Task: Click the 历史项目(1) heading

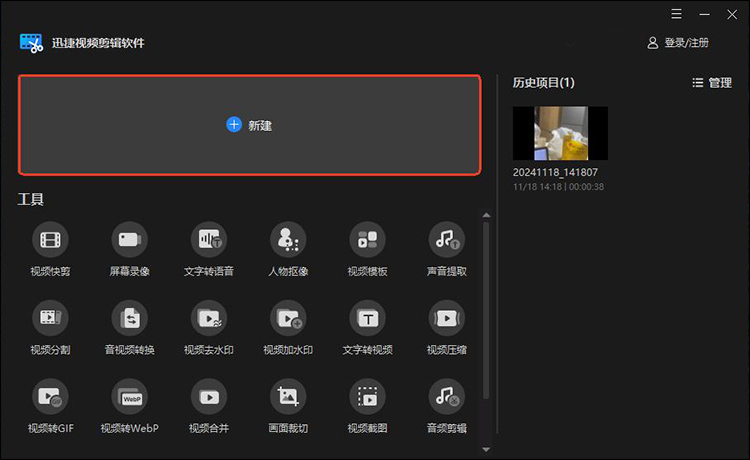Action: [544, 83]
